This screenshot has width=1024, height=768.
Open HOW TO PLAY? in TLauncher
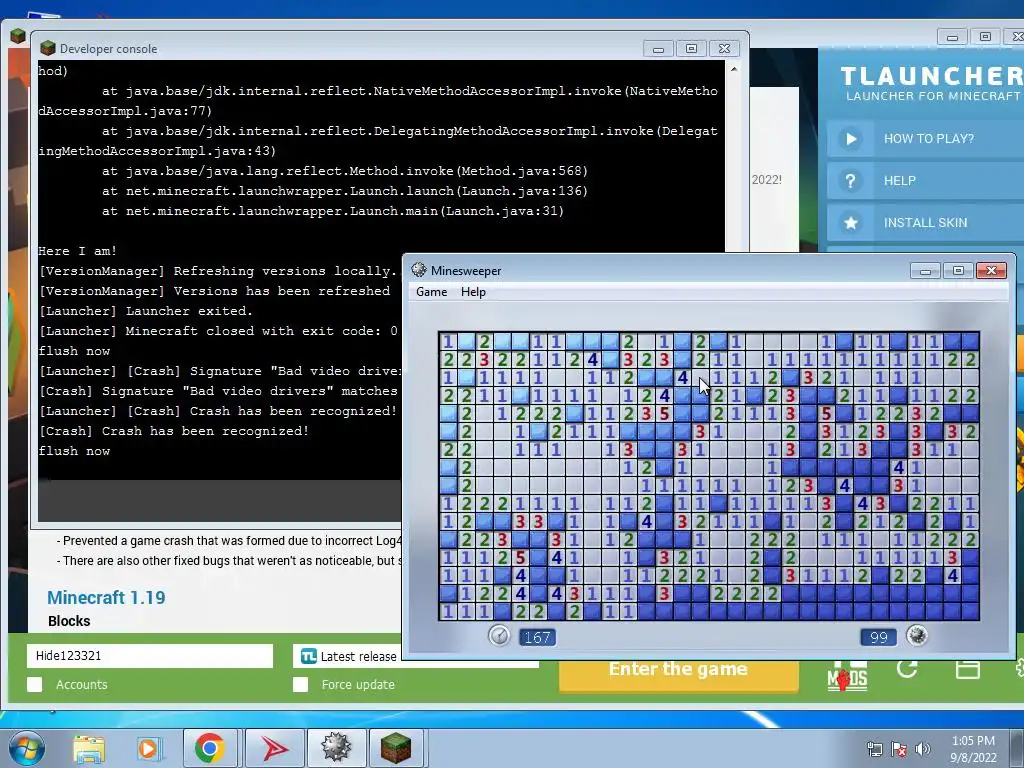click(x=925, y=138)
